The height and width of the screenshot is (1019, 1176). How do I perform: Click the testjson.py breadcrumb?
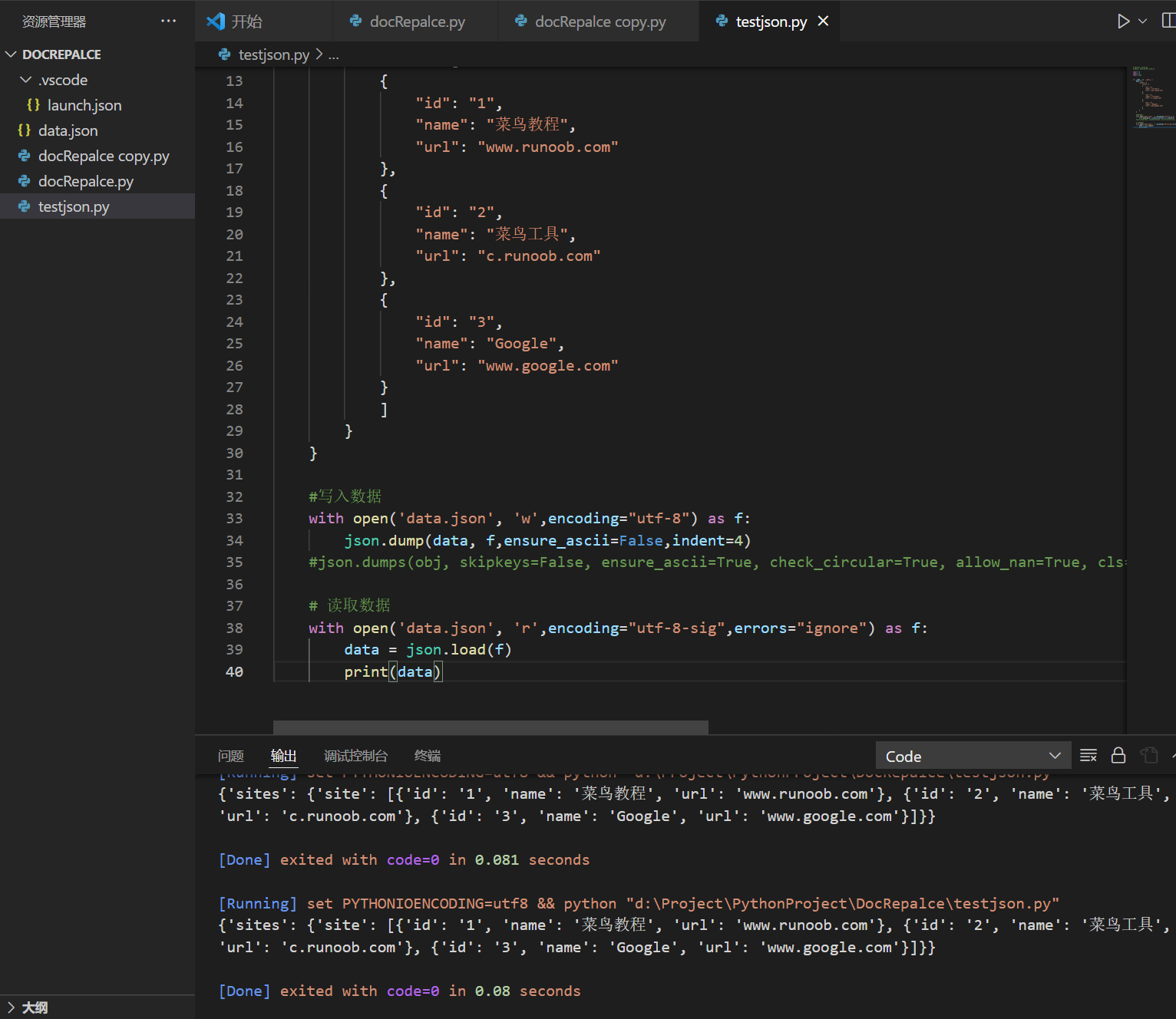(274, 54)
